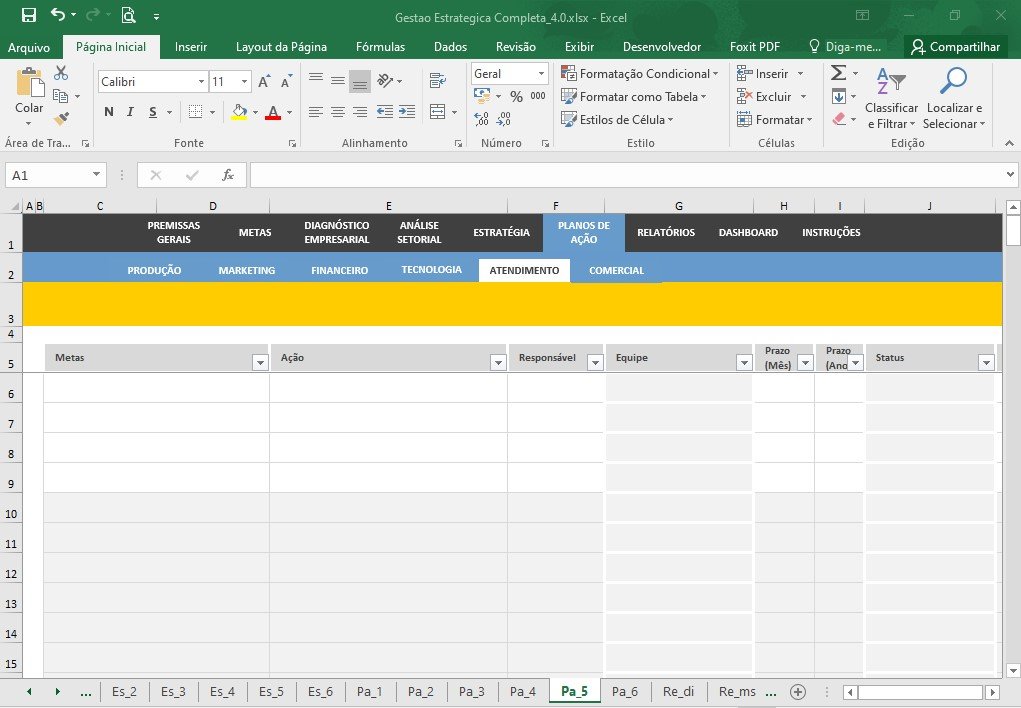This screenshot has height=708, width=1021.
Task: Select the Es_4 sheet tab
Action: click(222, 691)
